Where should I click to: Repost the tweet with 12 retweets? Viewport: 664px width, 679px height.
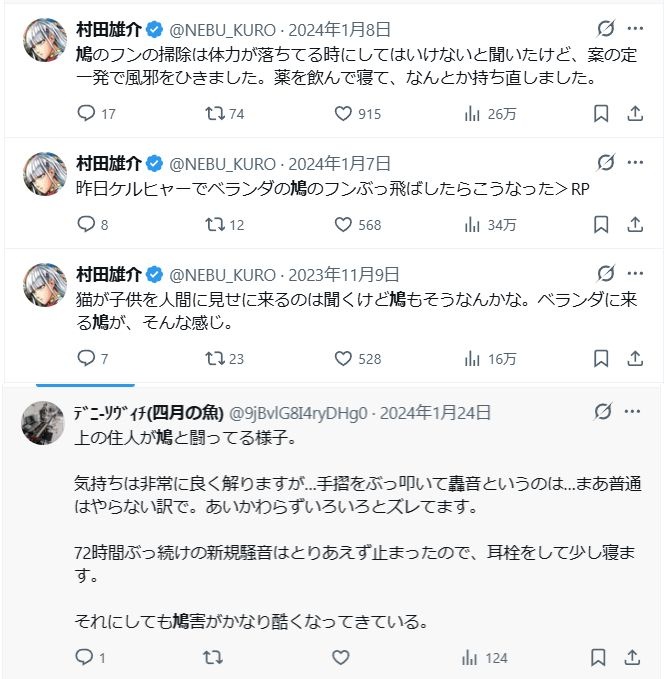(224, 225)
